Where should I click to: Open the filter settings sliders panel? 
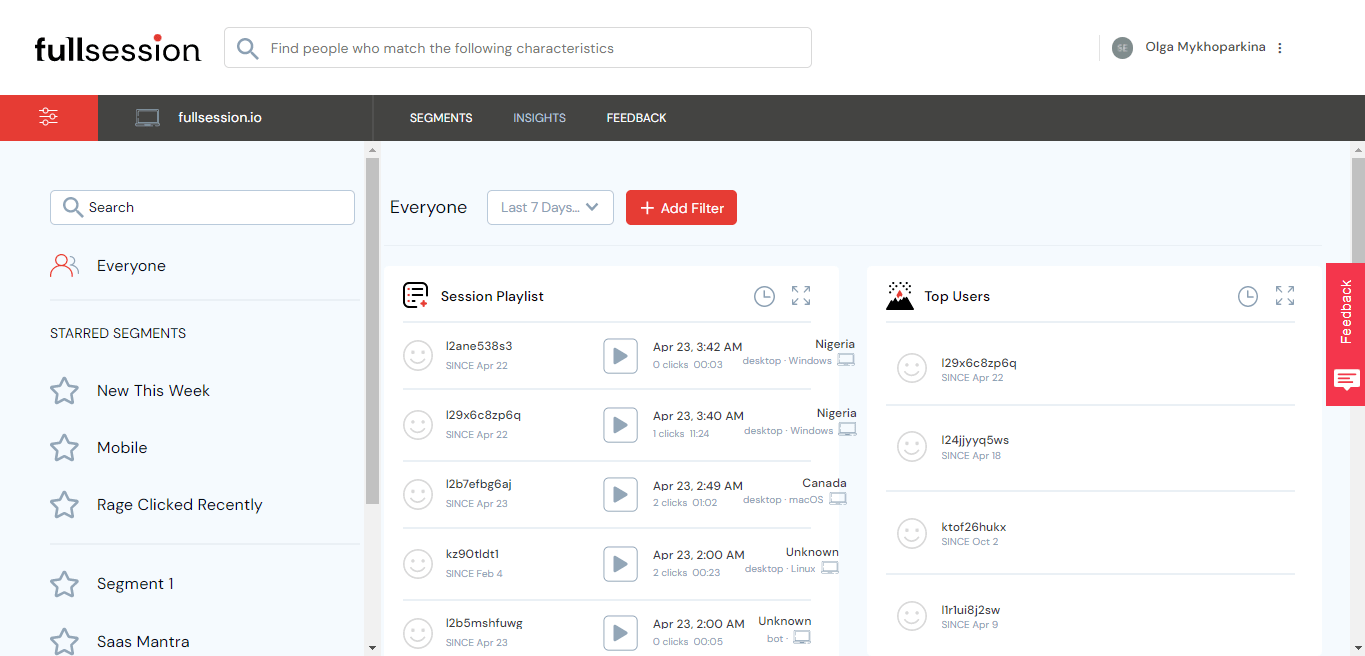coord(49,117)
